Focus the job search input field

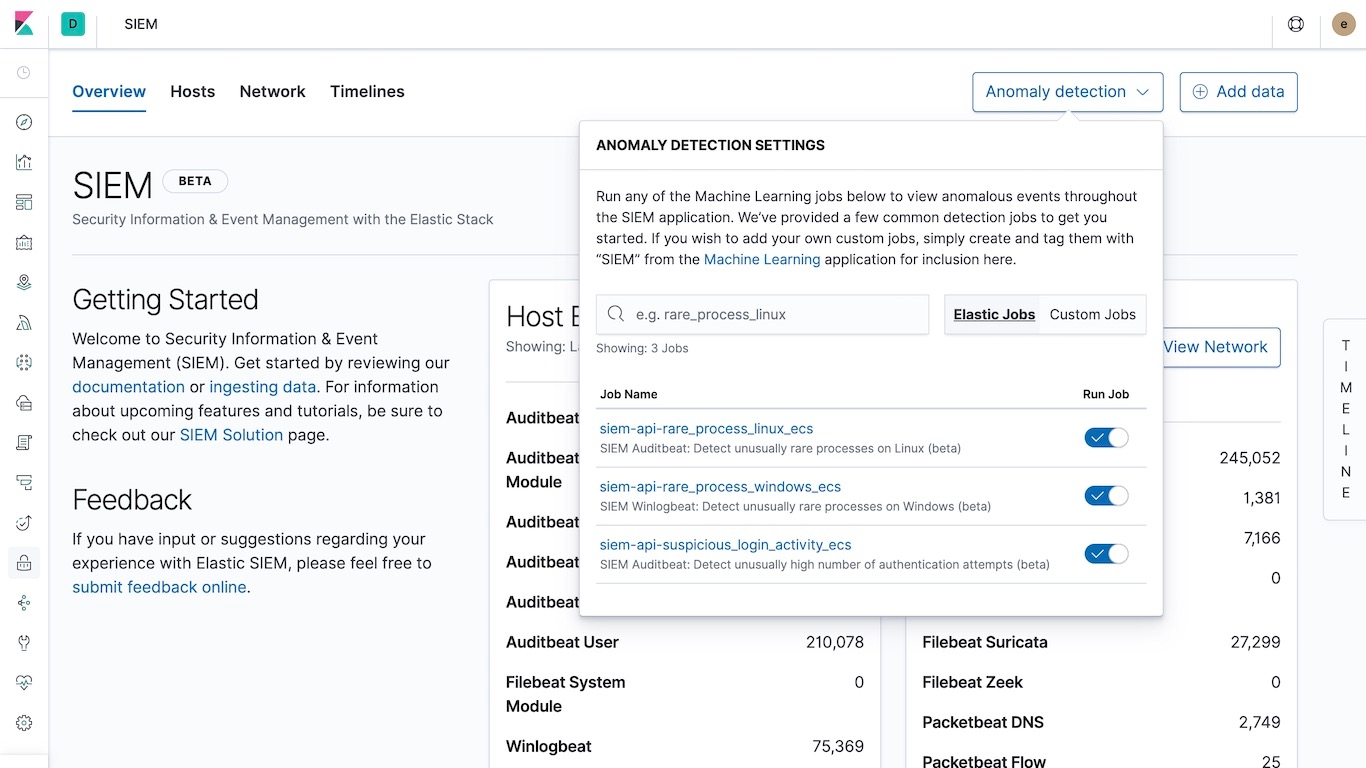[762, 314]
